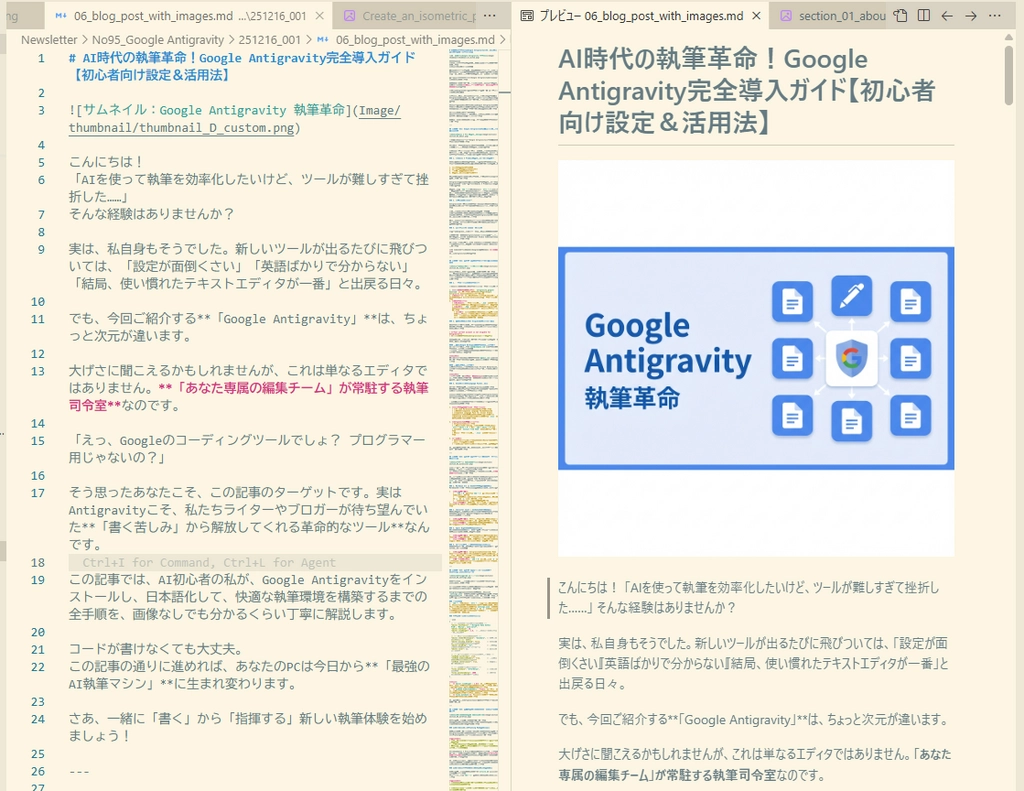Switch to the Create_an_isometric image tab
The height and width of the screenshot is (791, 1024).
click(419, 16)
